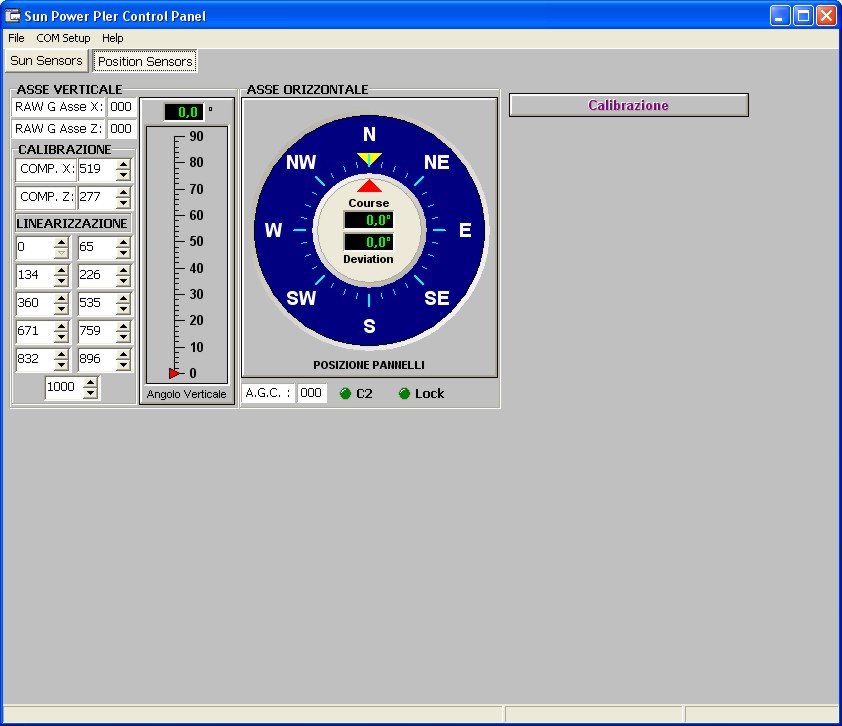
Task: Increment the linearization value 0
Action: [x=62, y=243]
